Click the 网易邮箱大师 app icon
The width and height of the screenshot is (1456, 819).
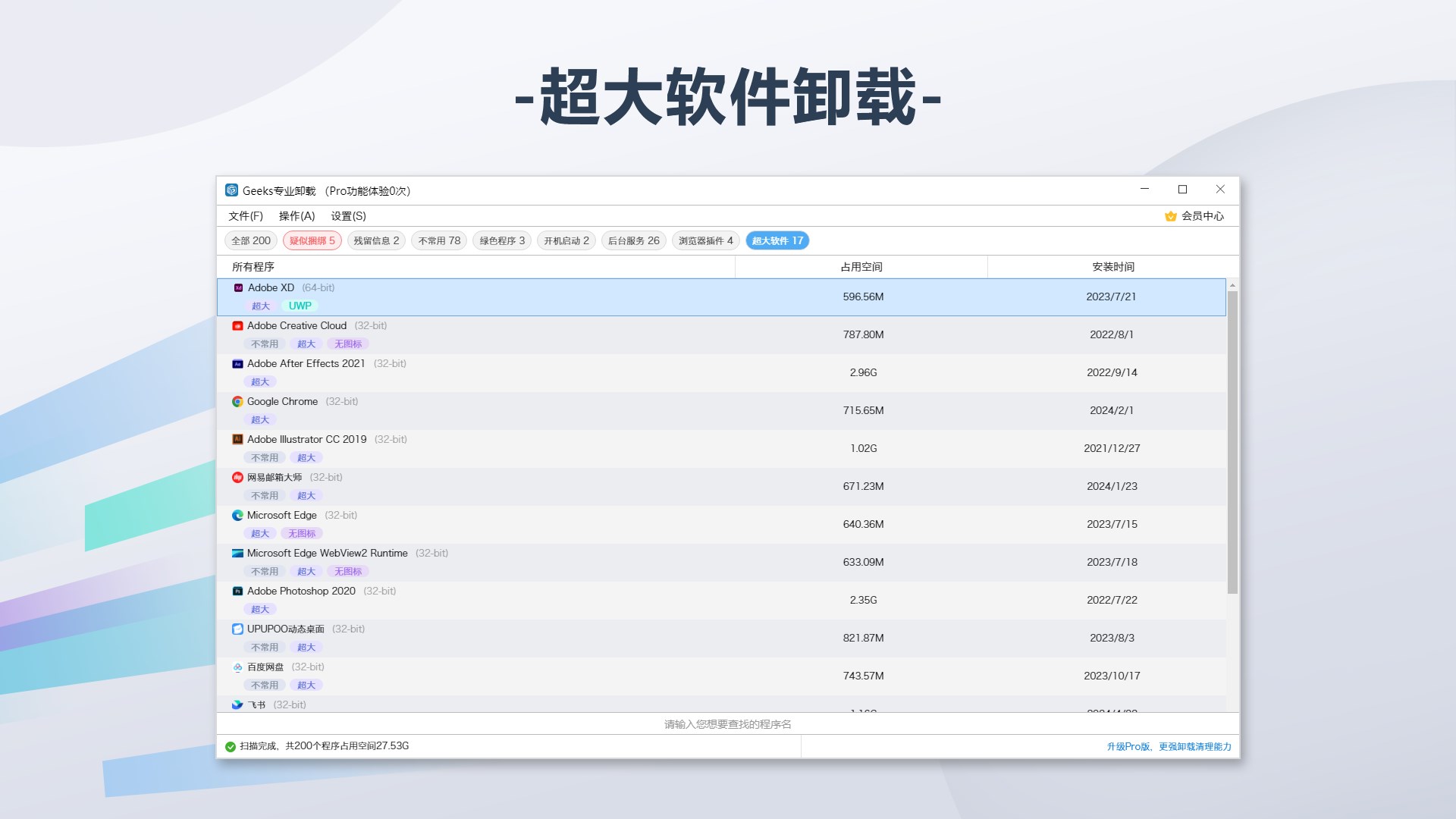[x=237, y=477]
